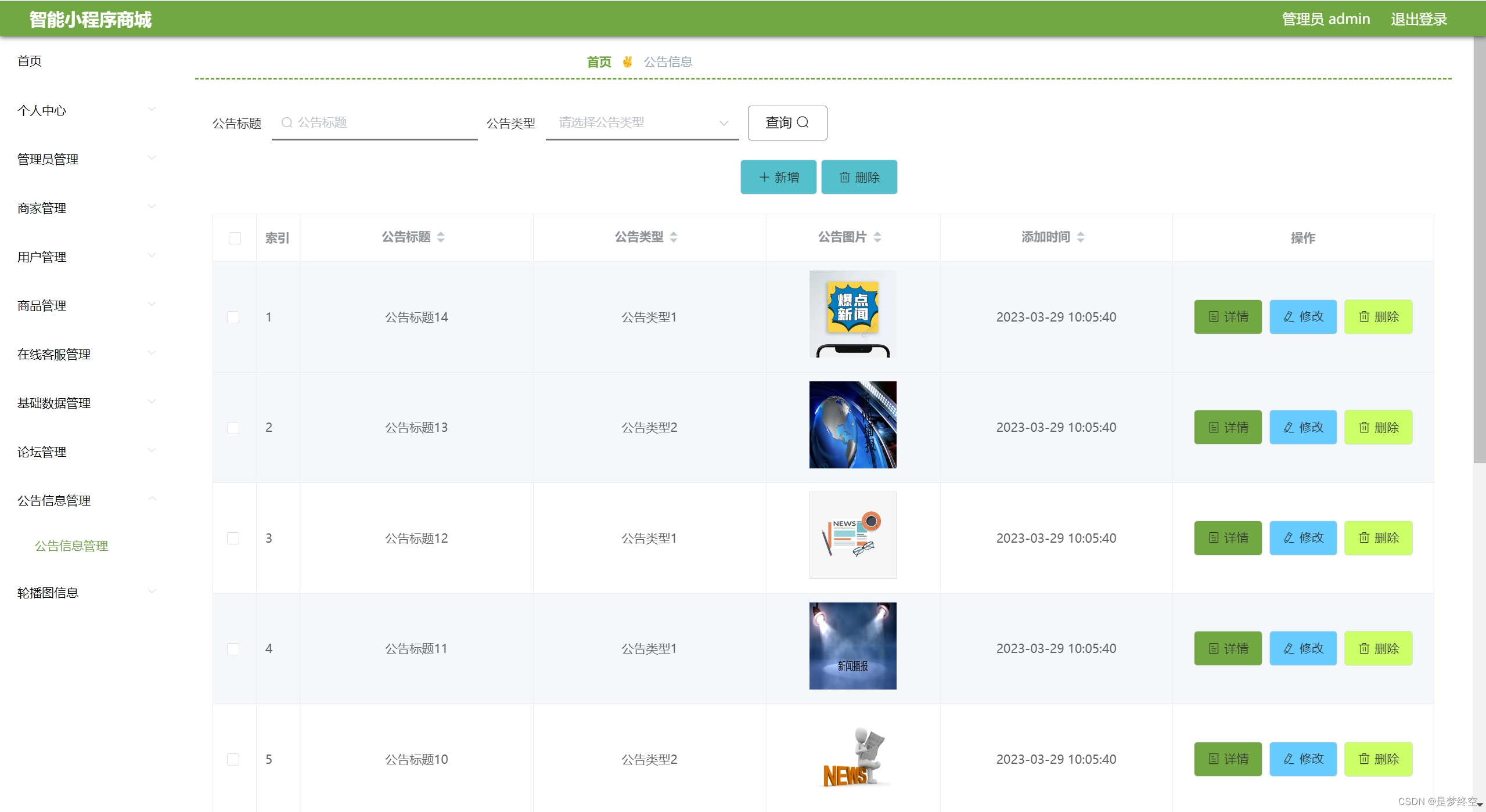
Task: View 详情 of 公告标题12
Action: point(1228,538)
